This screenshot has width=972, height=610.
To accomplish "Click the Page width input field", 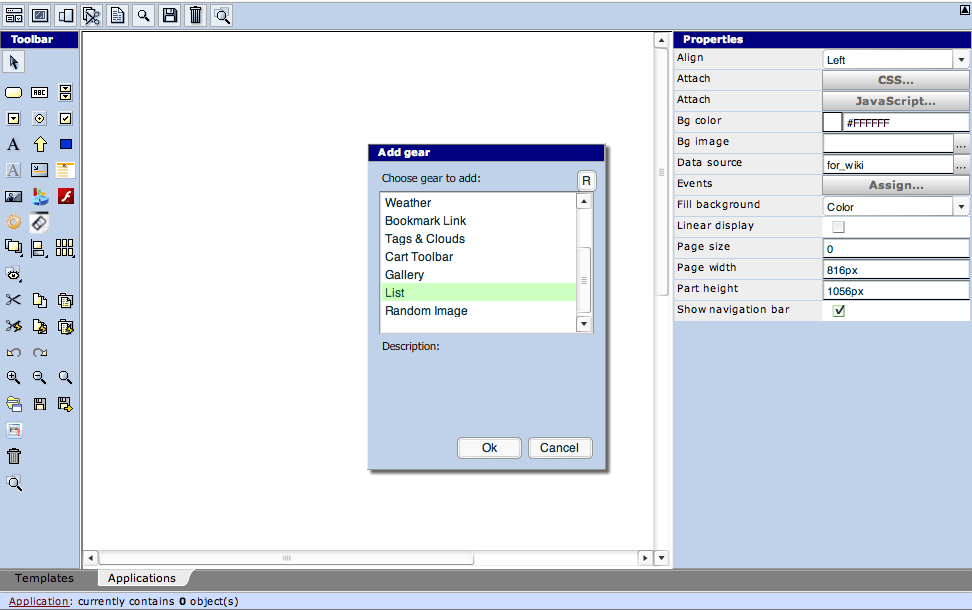I will (895, 270).
